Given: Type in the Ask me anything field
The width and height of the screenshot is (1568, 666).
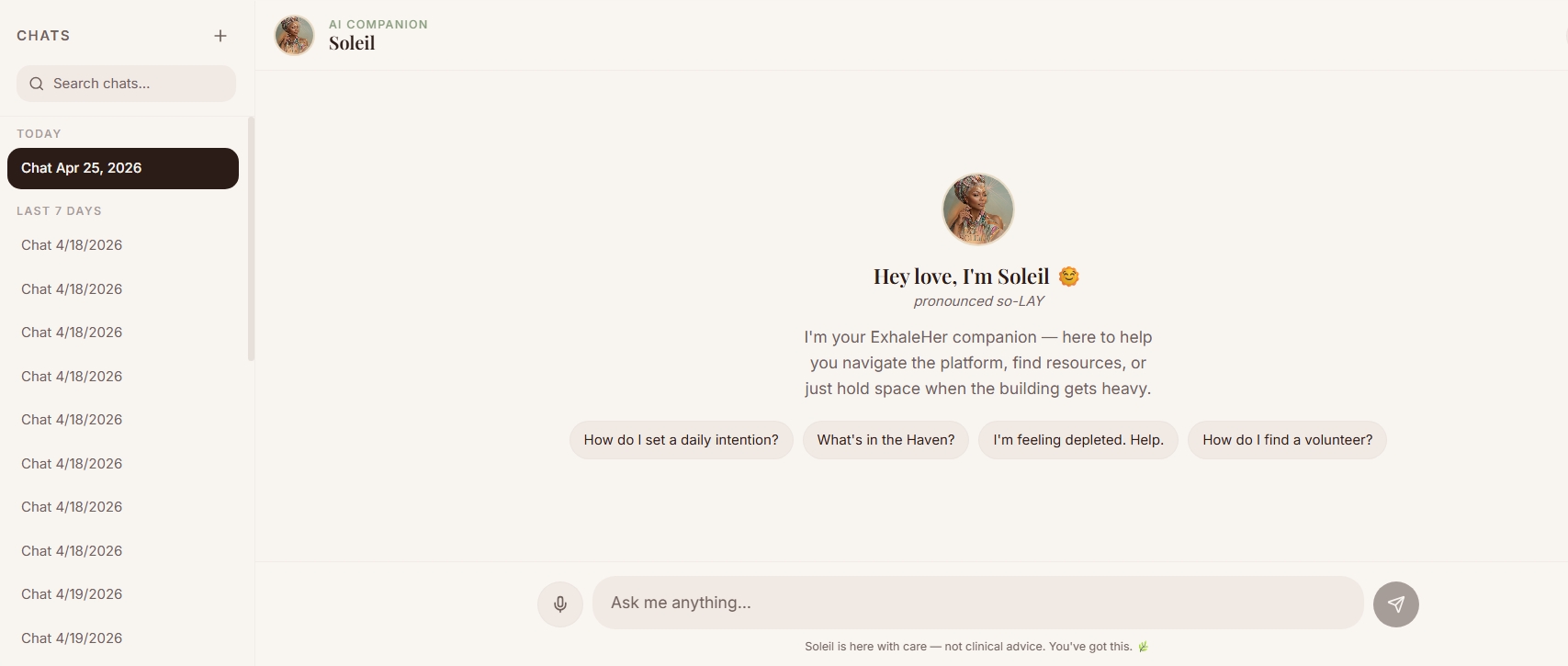Looking at the screenshot, I should click(977, 603).
